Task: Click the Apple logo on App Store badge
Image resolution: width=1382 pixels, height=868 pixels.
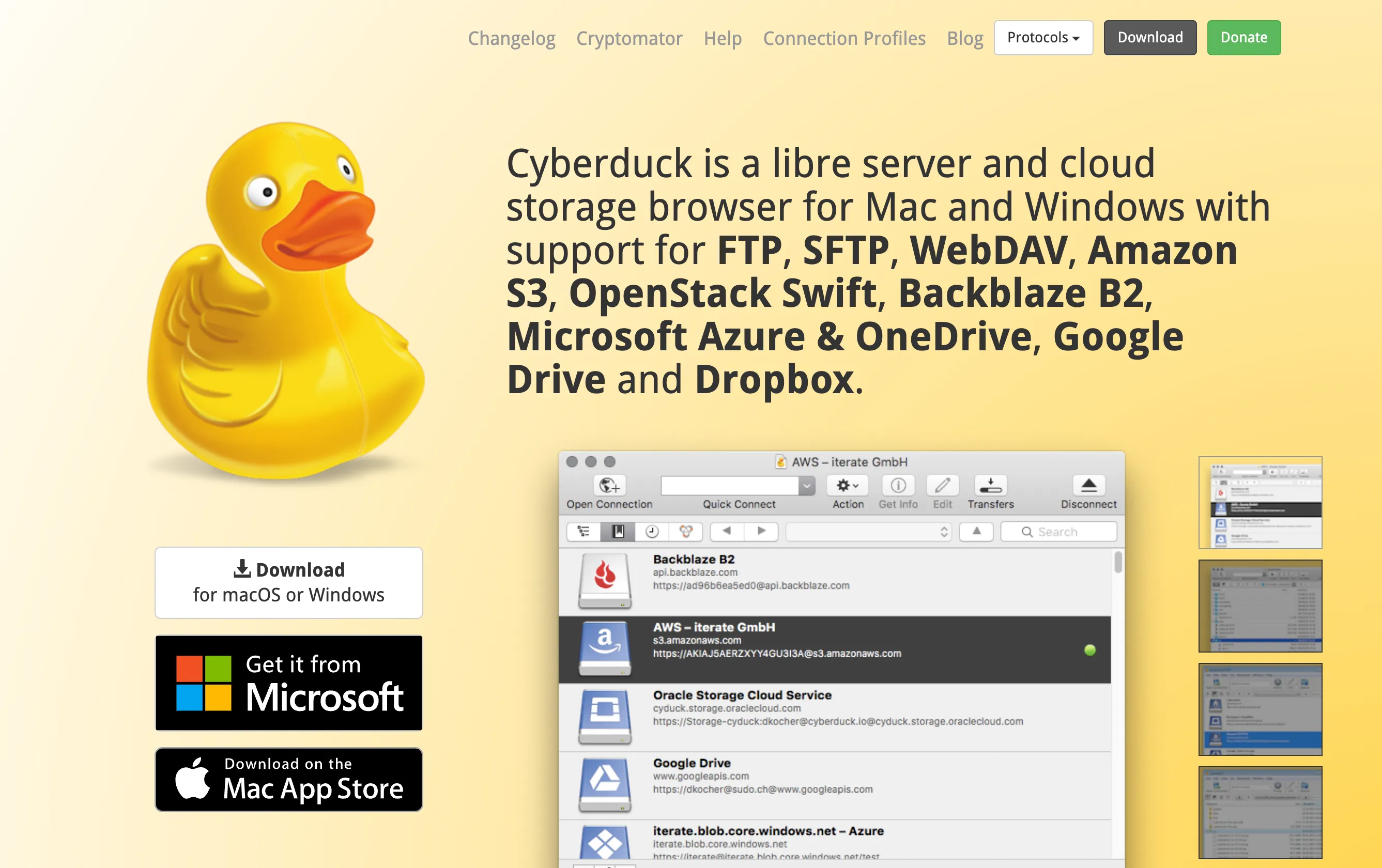Action: click(192, 778)
